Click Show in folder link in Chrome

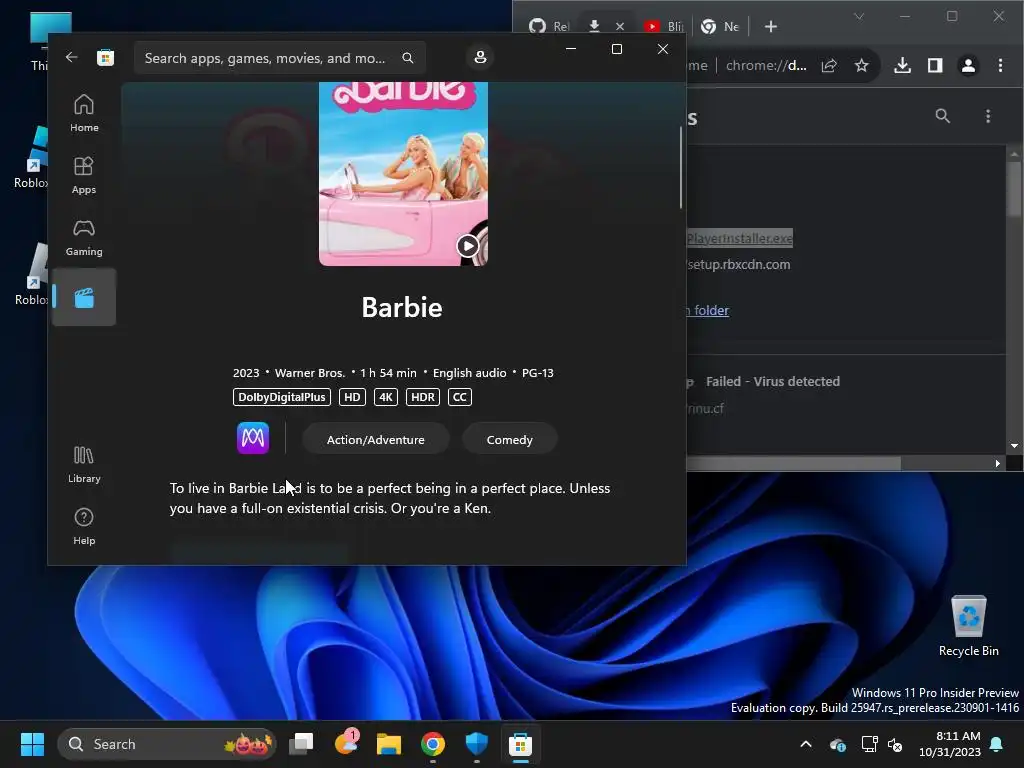[x=708, y=310]
